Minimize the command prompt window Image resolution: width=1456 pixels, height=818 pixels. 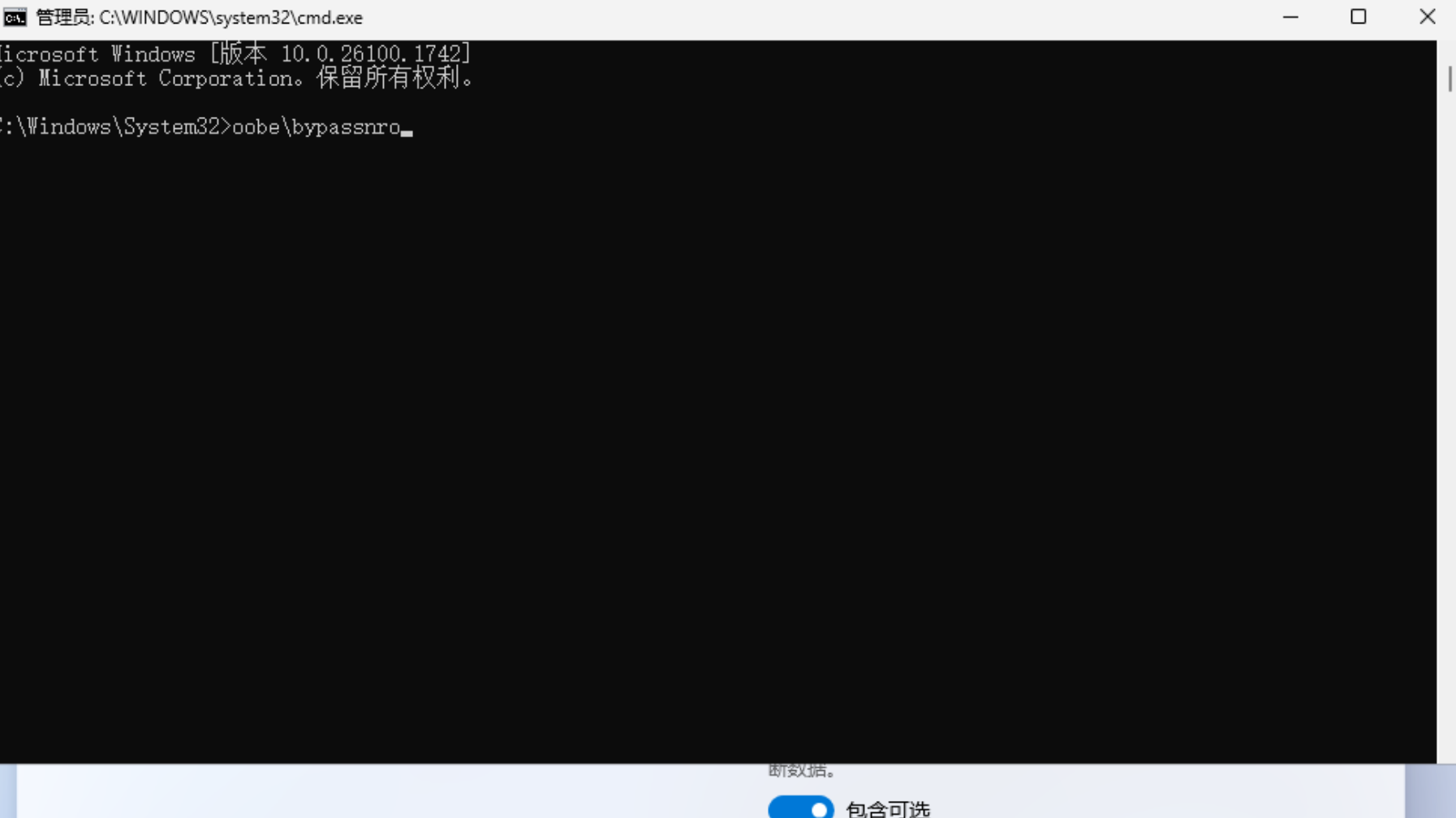point(1290,17)
